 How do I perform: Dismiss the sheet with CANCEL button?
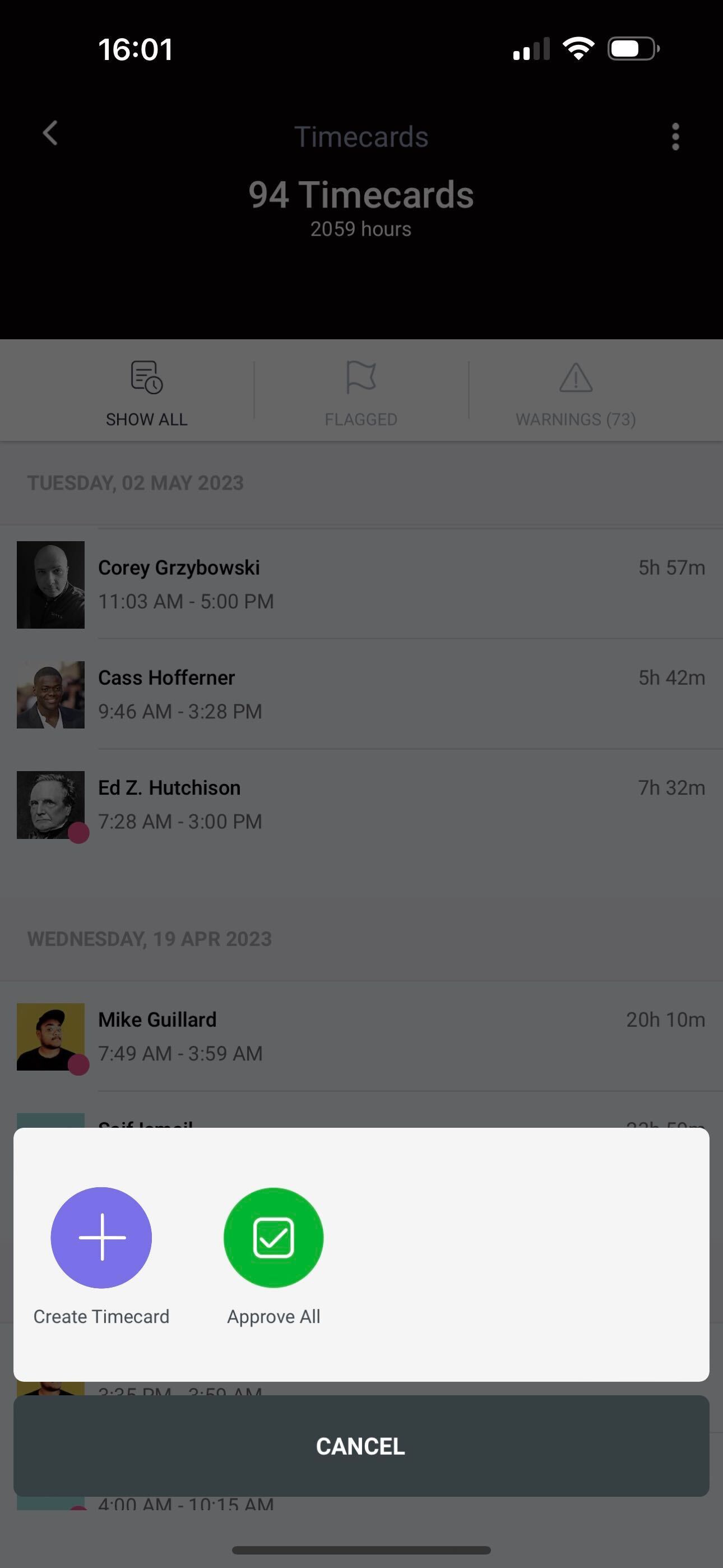(361, 1446)
